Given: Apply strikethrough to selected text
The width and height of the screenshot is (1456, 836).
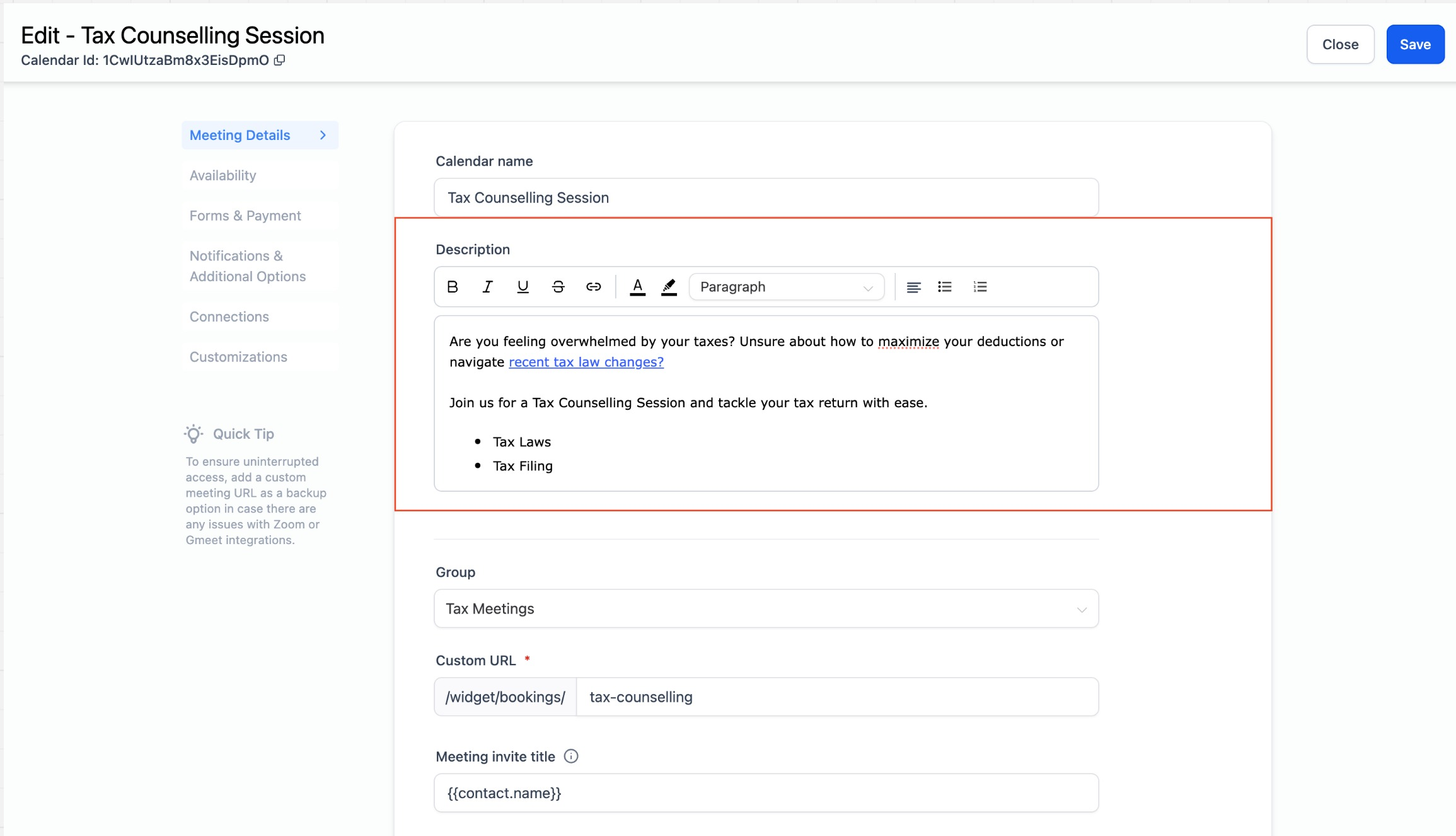Looking at the screenshot, I should pyautogui.click(x=558, y=287).
